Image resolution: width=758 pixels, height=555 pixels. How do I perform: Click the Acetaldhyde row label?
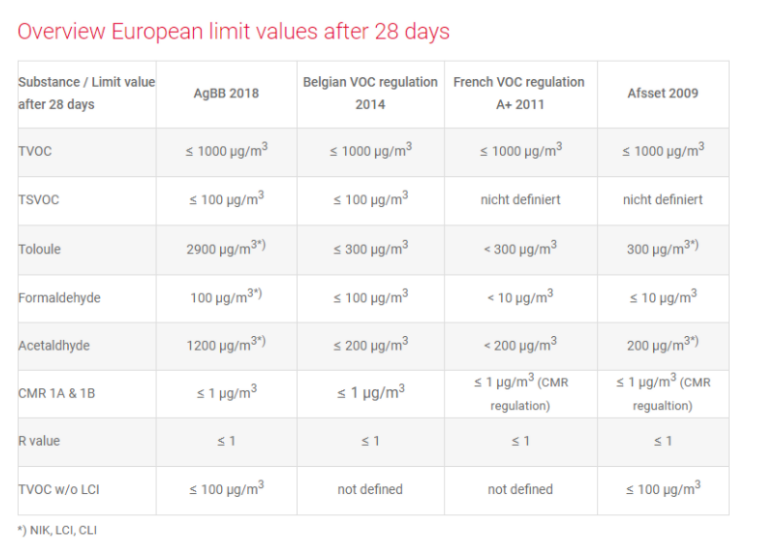54,346
